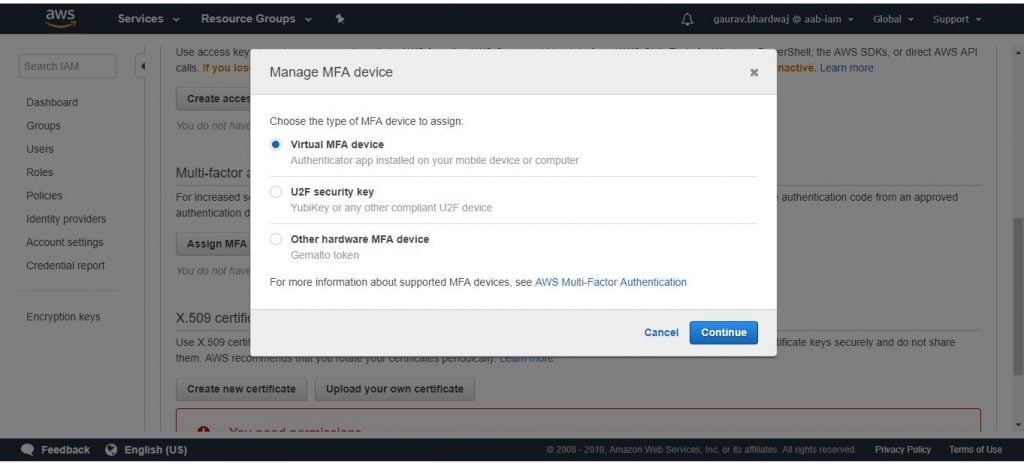Screen dimensions: 1024x464
Task: Open the Support dropdown menu
Action: pyautogui.click(x=957, y=19)
